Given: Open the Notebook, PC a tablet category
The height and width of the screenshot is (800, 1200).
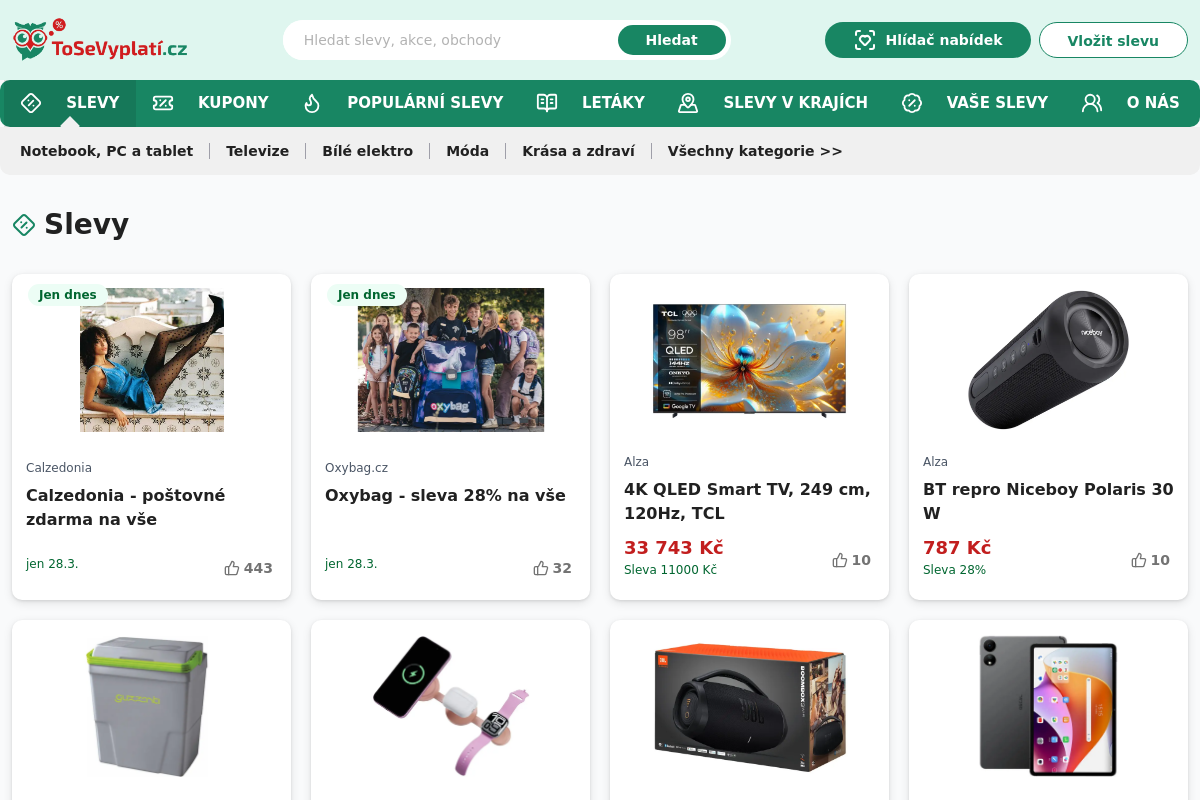Looking at the screenshot, I should point(106,151).
